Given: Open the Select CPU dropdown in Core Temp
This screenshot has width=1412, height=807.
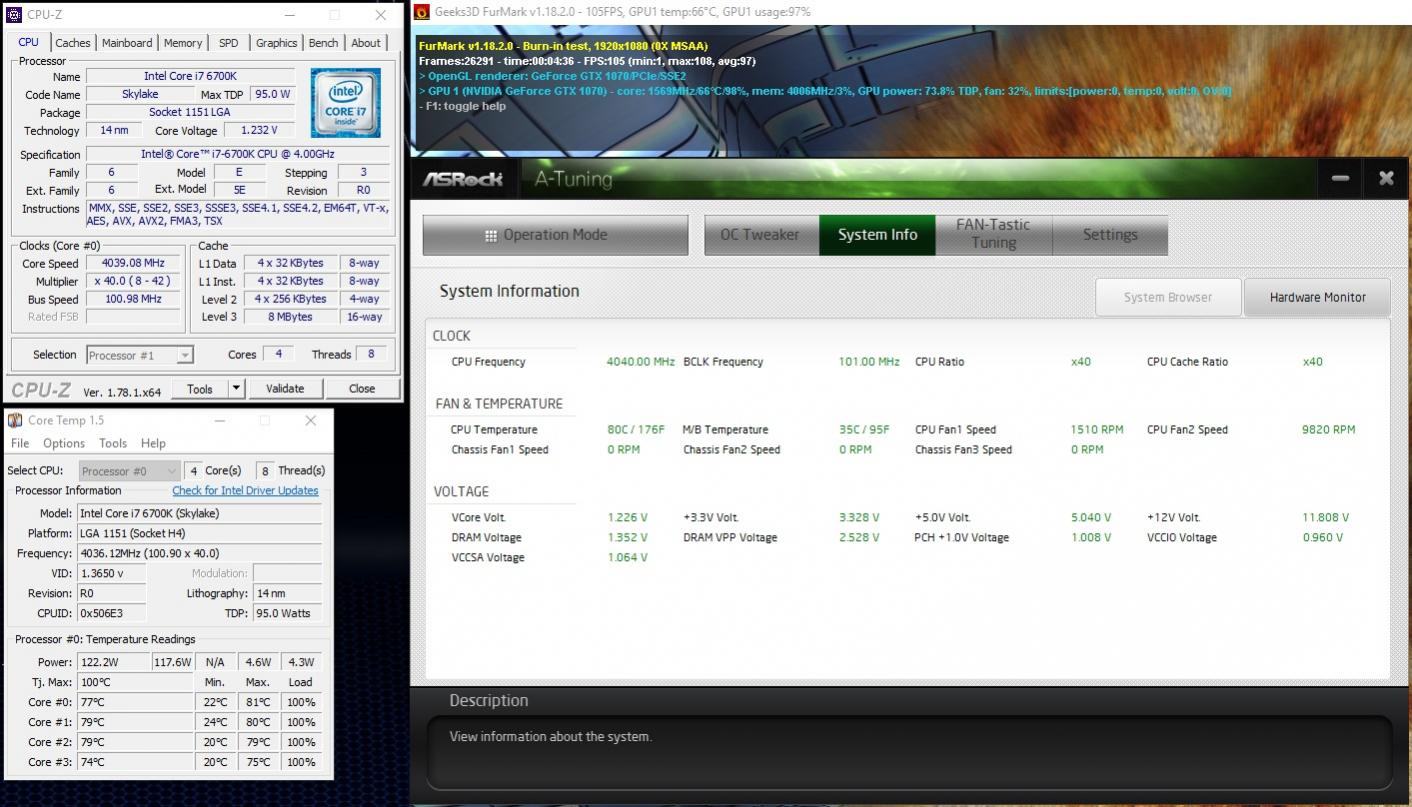Looking at the screenshot, I should click(x=129, y=471).
